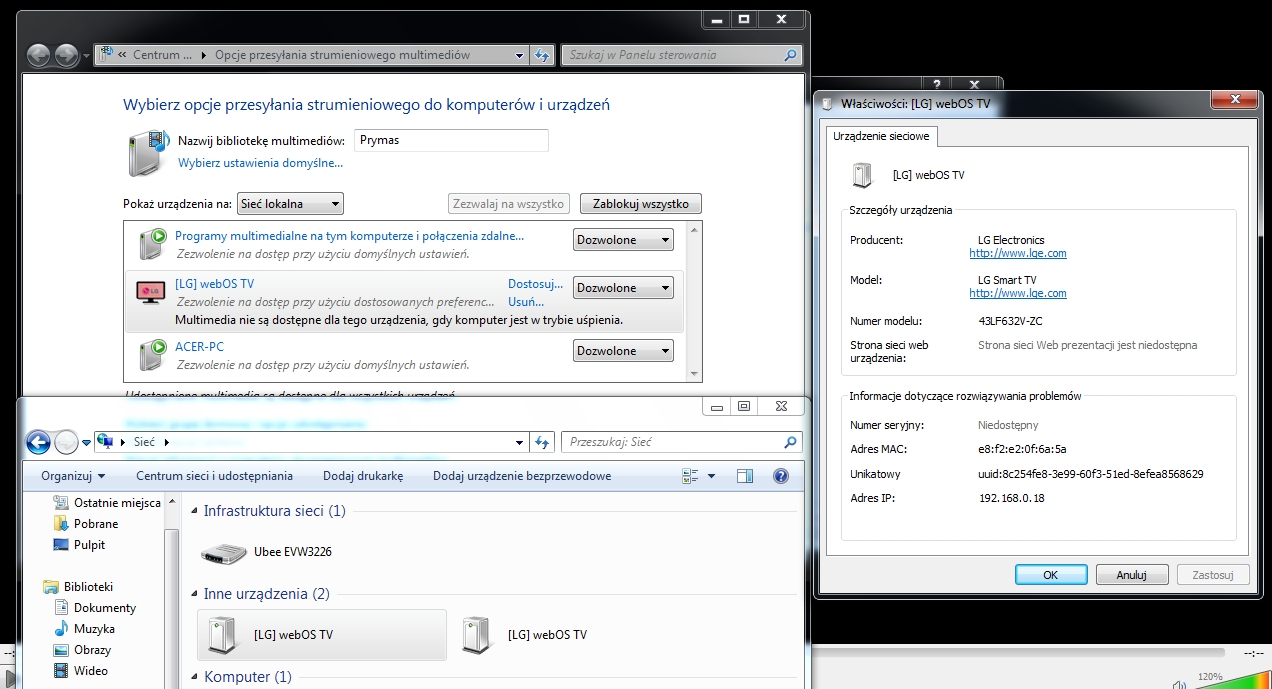Go back in the media streaming window
Image resolution: width=1272 pixels, height=689 pixels.
(x=38, y=55)
